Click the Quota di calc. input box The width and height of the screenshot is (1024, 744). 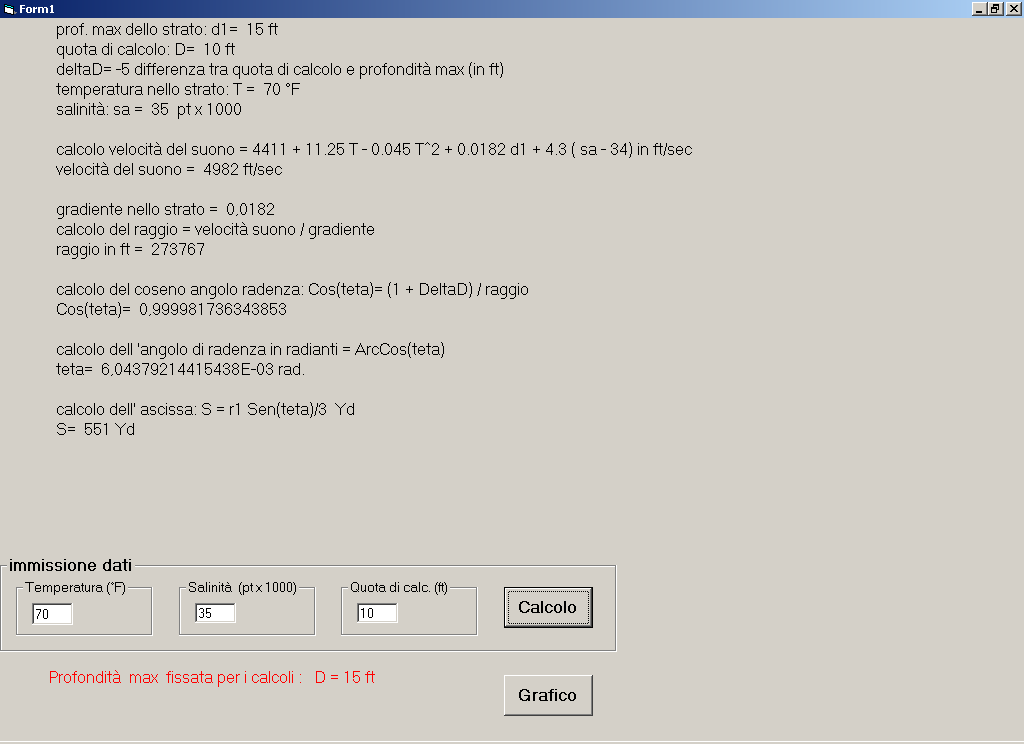[377, 613]
